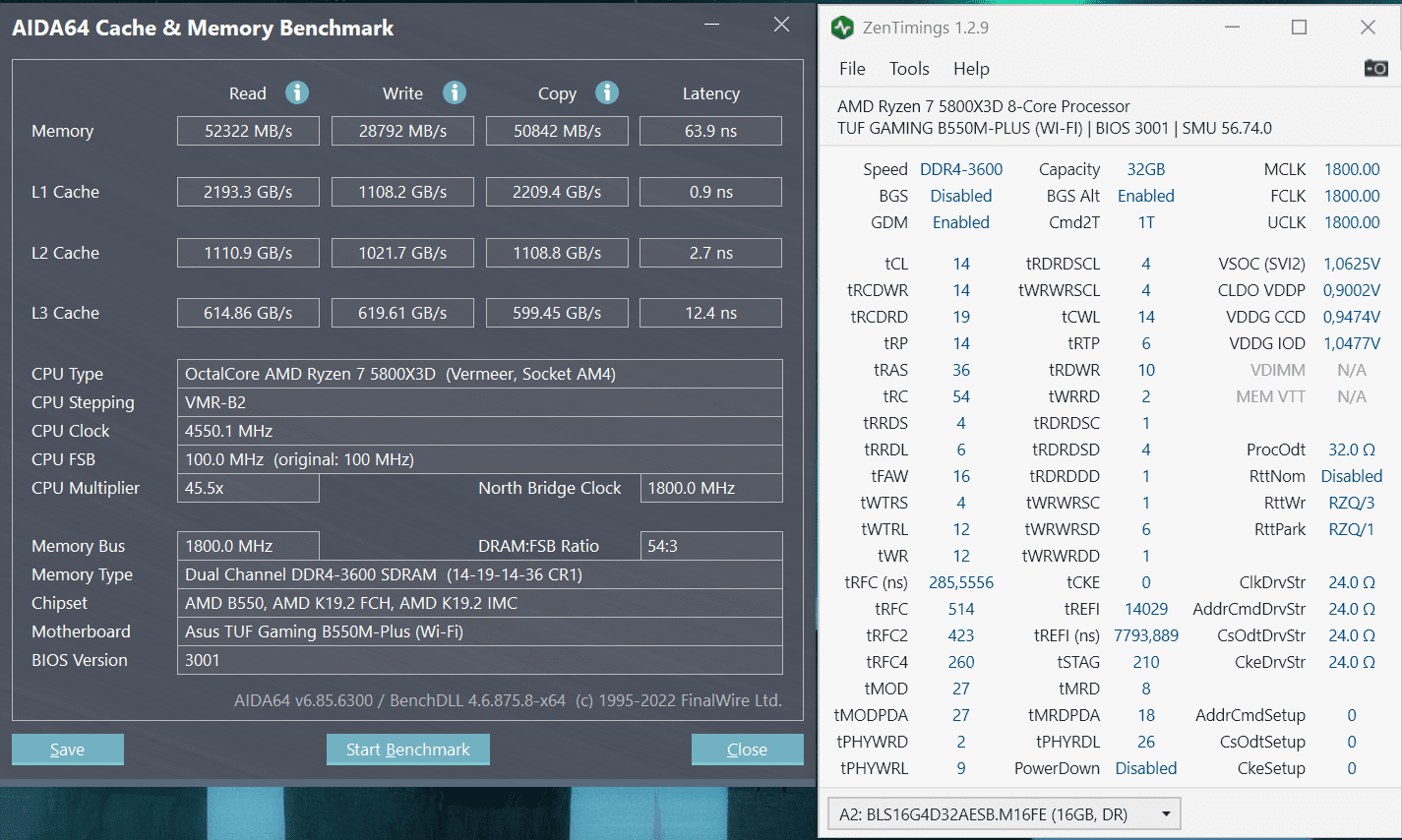Click DRAM:FSB Ratio value 54:3

[x=711, y=546]
